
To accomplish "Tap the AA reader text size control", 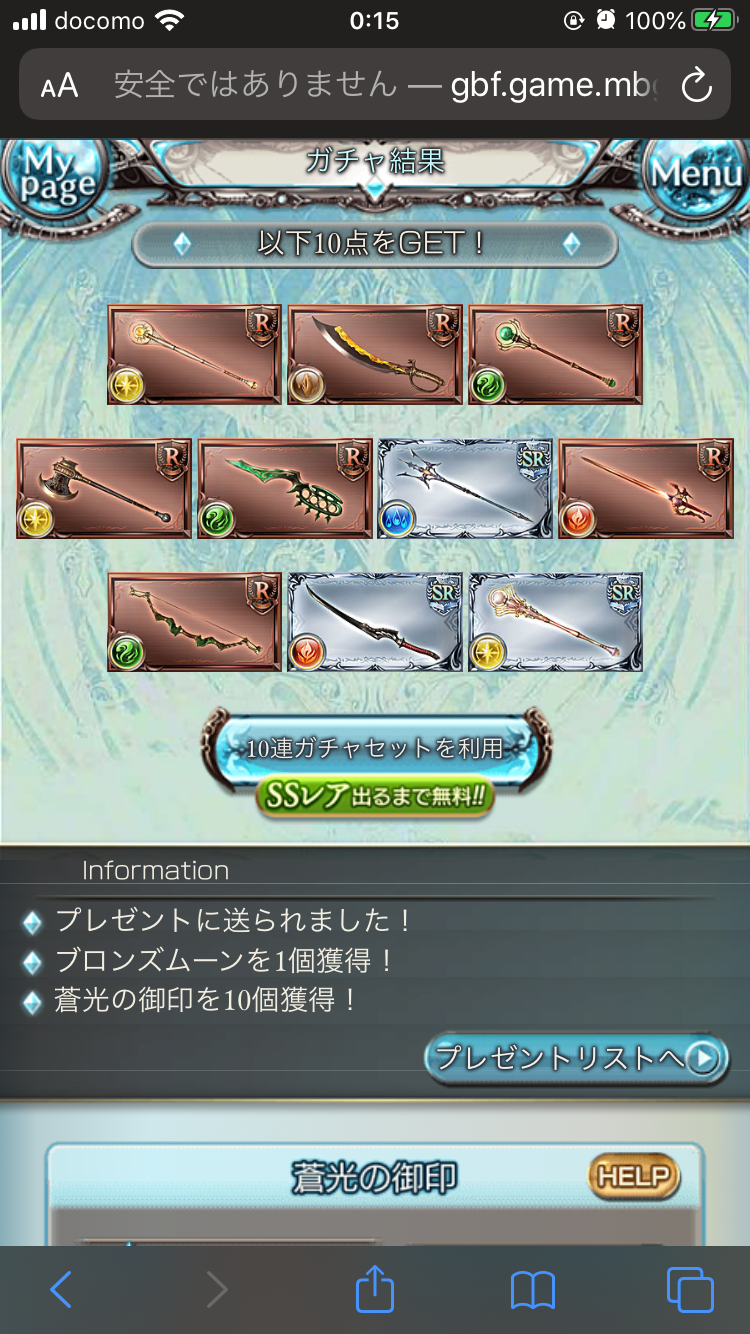I will click(59, 86).
